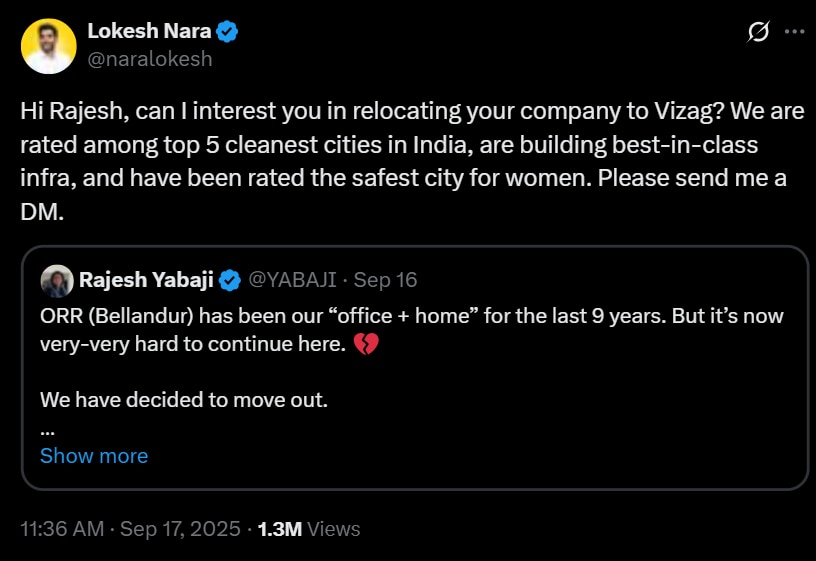The height and width of the screenshot is (561, 816).
Task: Open the 11:36 AM · Sep 17, 2025 timestamp
Action: [x=130, y=529]
